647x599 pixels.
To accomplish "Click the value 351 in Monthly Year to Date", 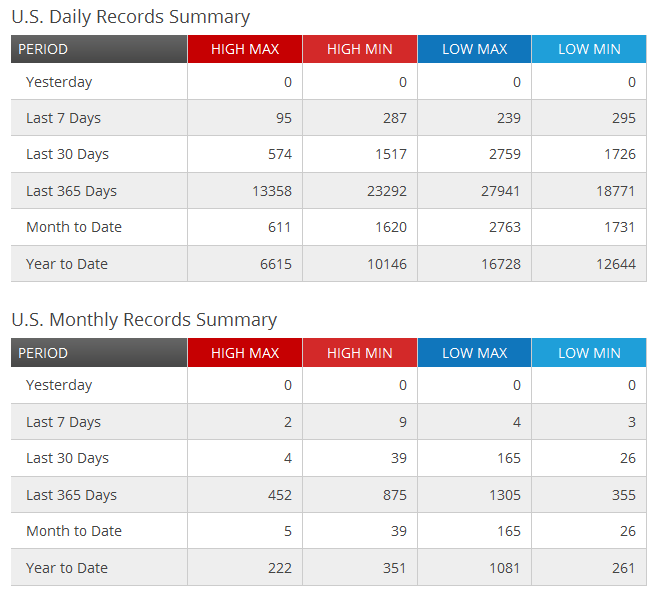I will [395, 568].
